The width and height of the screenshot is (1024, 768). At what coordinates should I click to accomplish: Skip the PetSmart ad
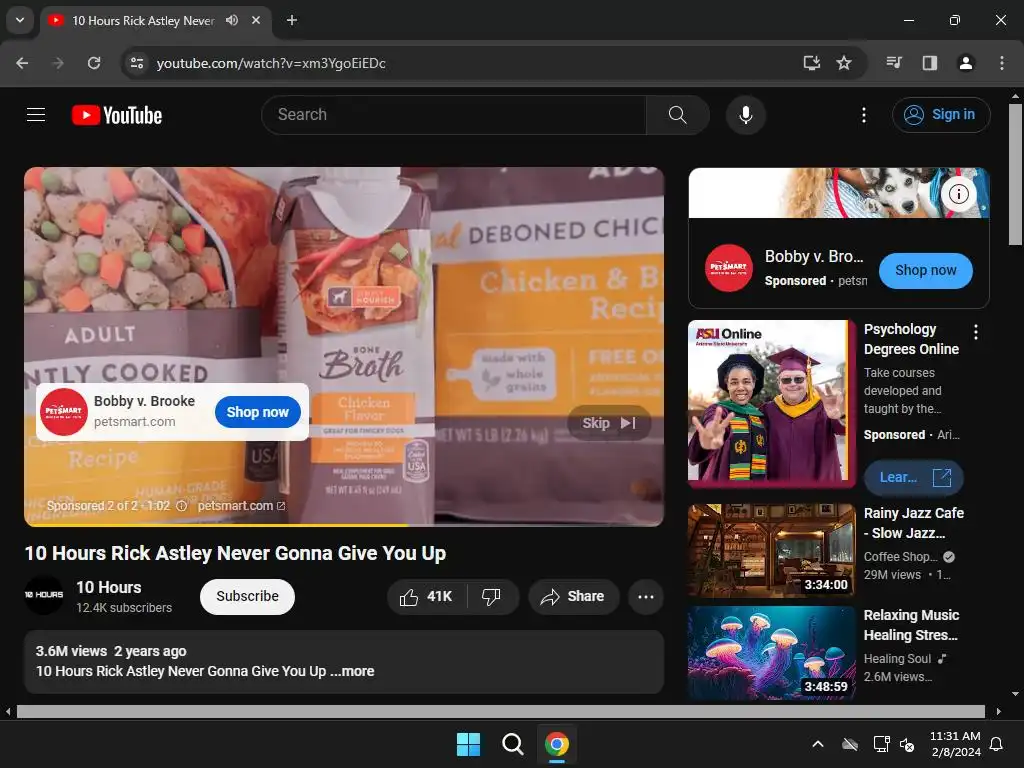609,423
